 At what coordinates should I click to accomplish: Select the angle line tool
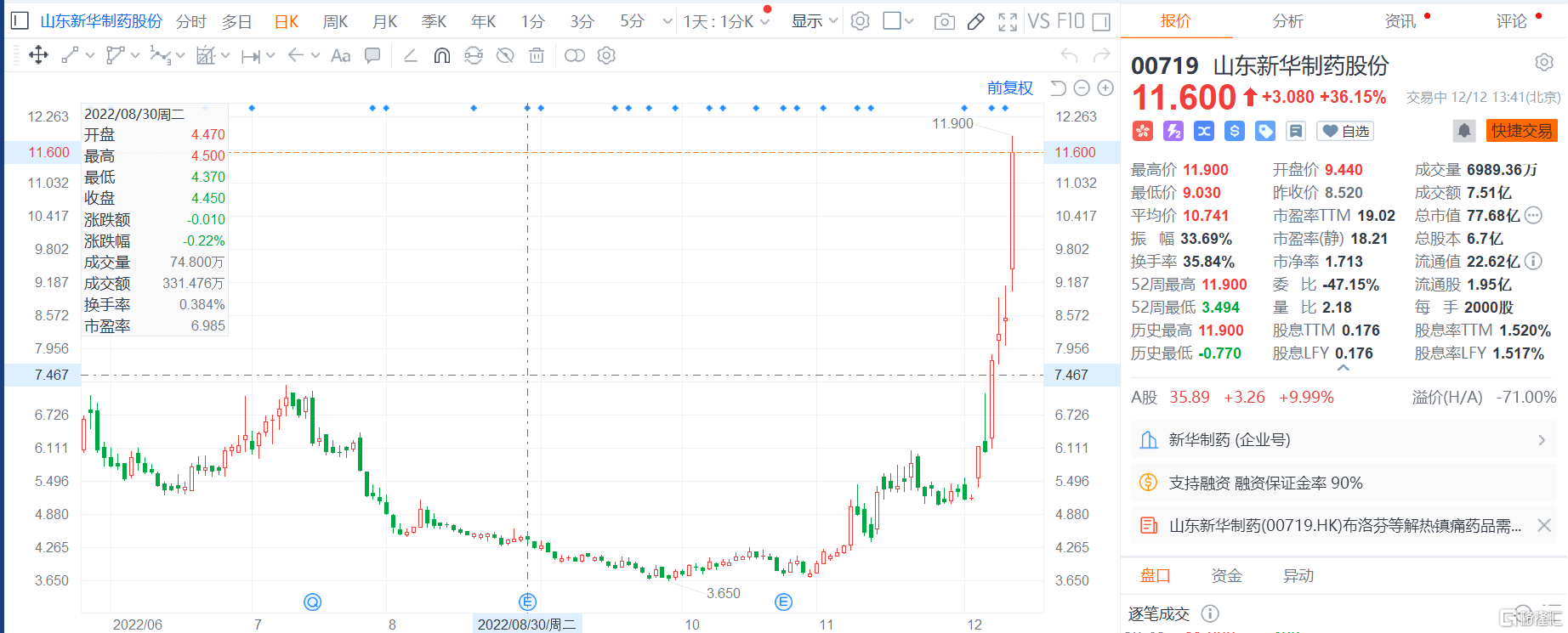click(x=410, y=55)
